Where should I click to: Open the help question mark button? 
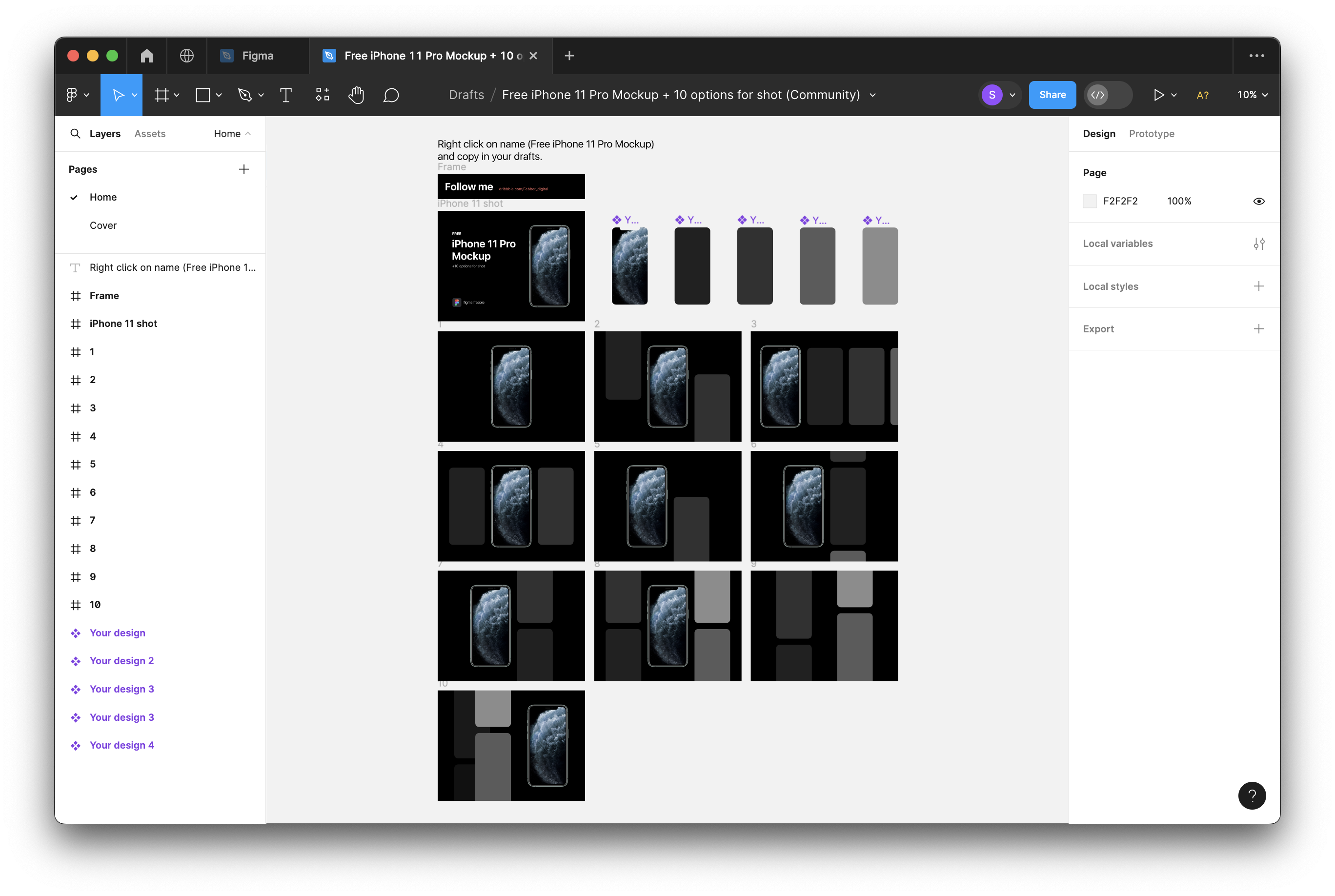tap(1252, 795)
